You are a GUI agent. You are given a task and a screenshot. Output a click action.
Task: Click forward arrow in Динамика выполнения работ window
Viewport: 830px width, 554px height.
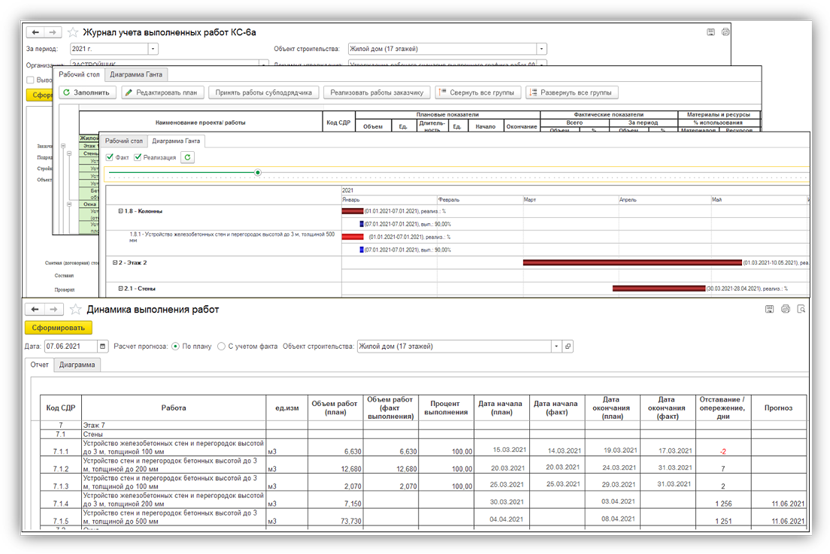pos(55,310)
